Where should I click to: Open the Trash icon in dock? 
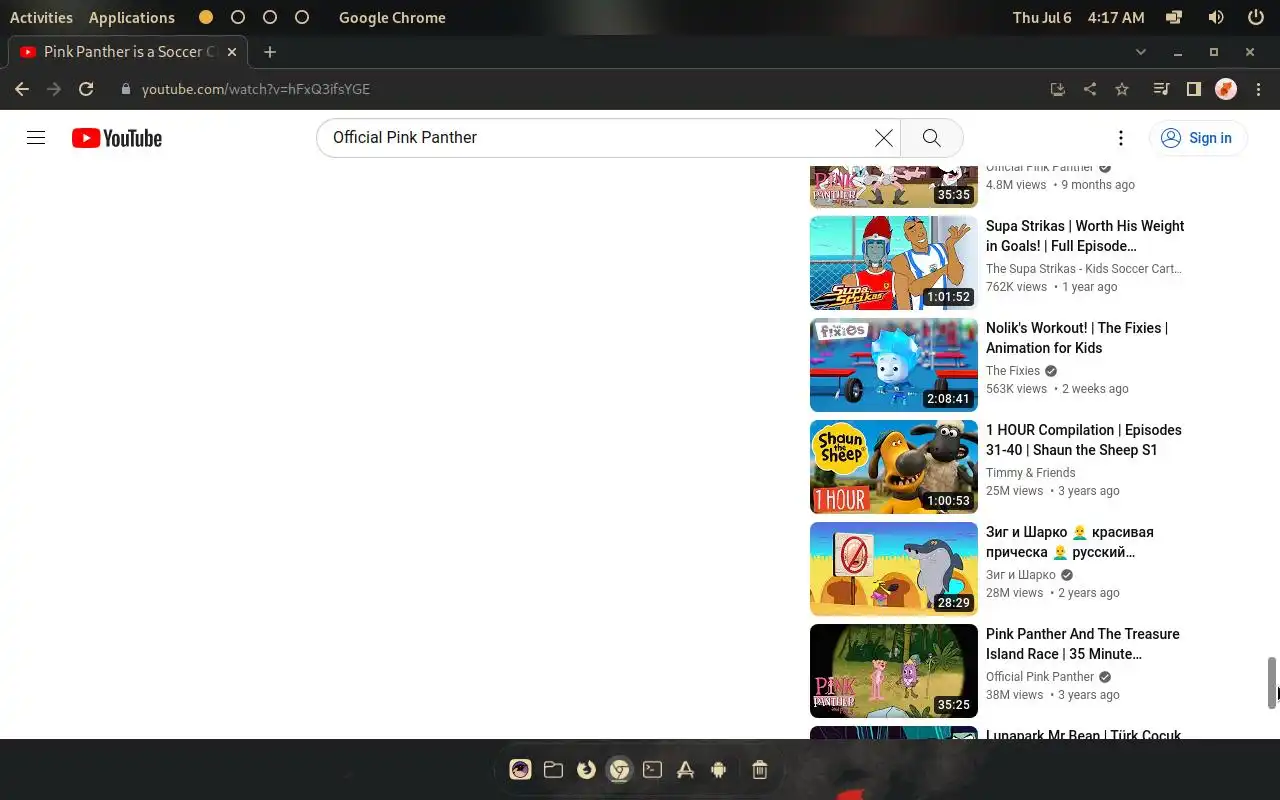(759, 769)
